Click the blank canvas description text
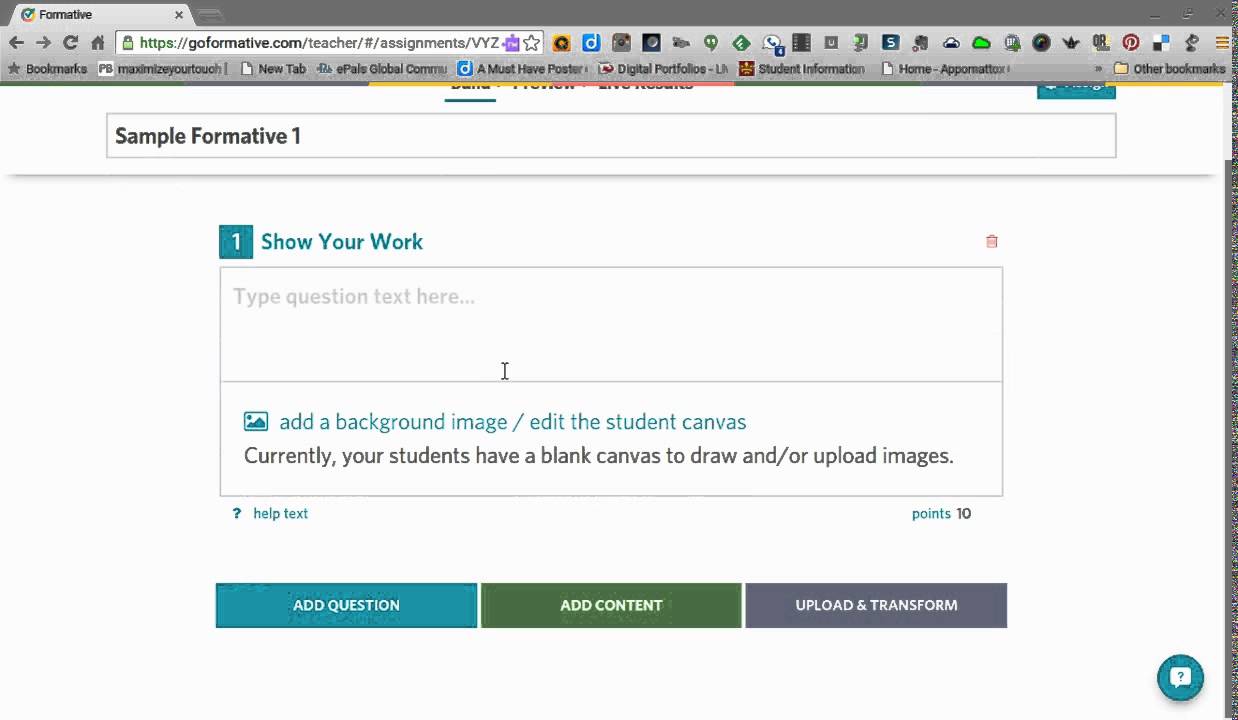1238x720 pixels. pyautogui.click(x=599, y=456)
